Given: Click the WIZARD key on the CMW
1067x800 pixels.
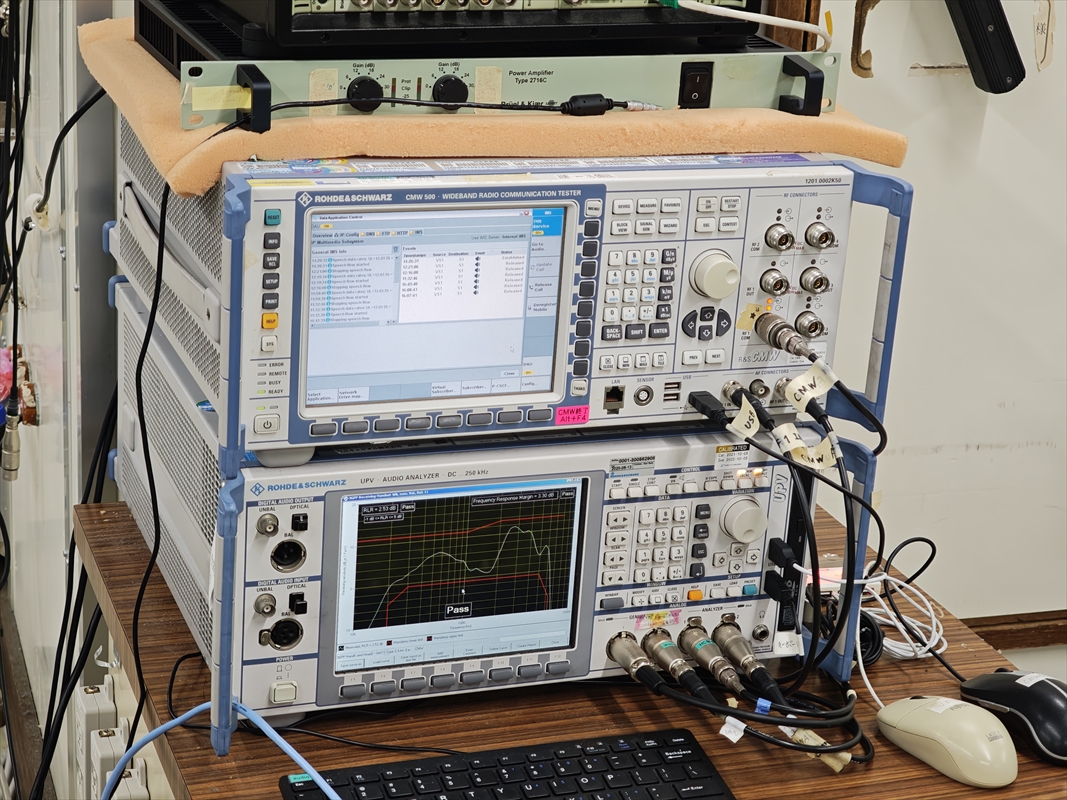Looking at the screenshot, I should coord(669,226).
